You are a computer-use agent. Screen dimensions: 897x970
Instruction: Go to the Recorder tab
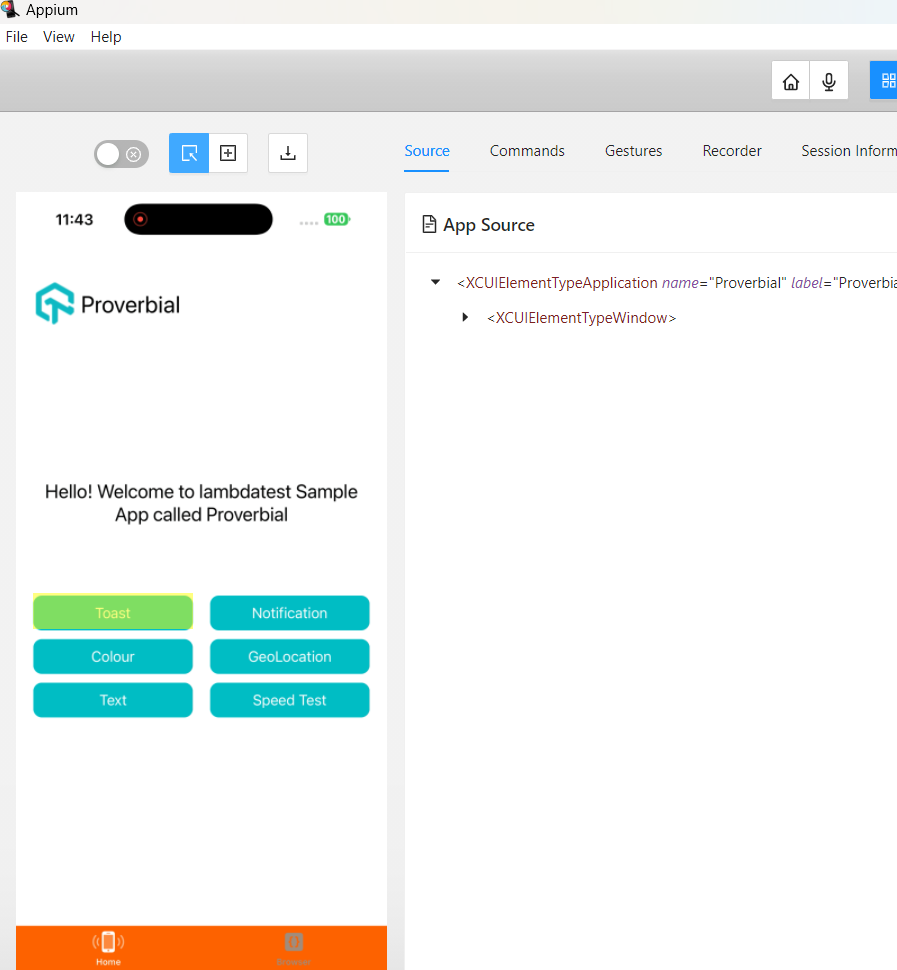tap(732, 151)
